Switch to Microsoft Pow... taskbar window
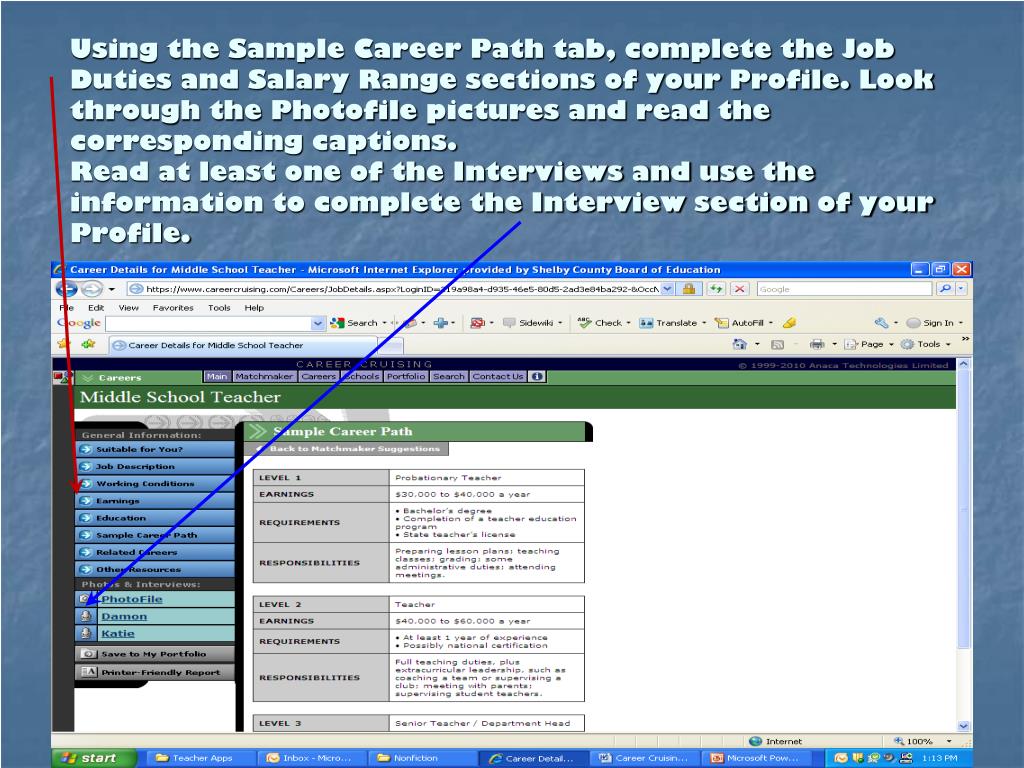 tap(754, 758)
